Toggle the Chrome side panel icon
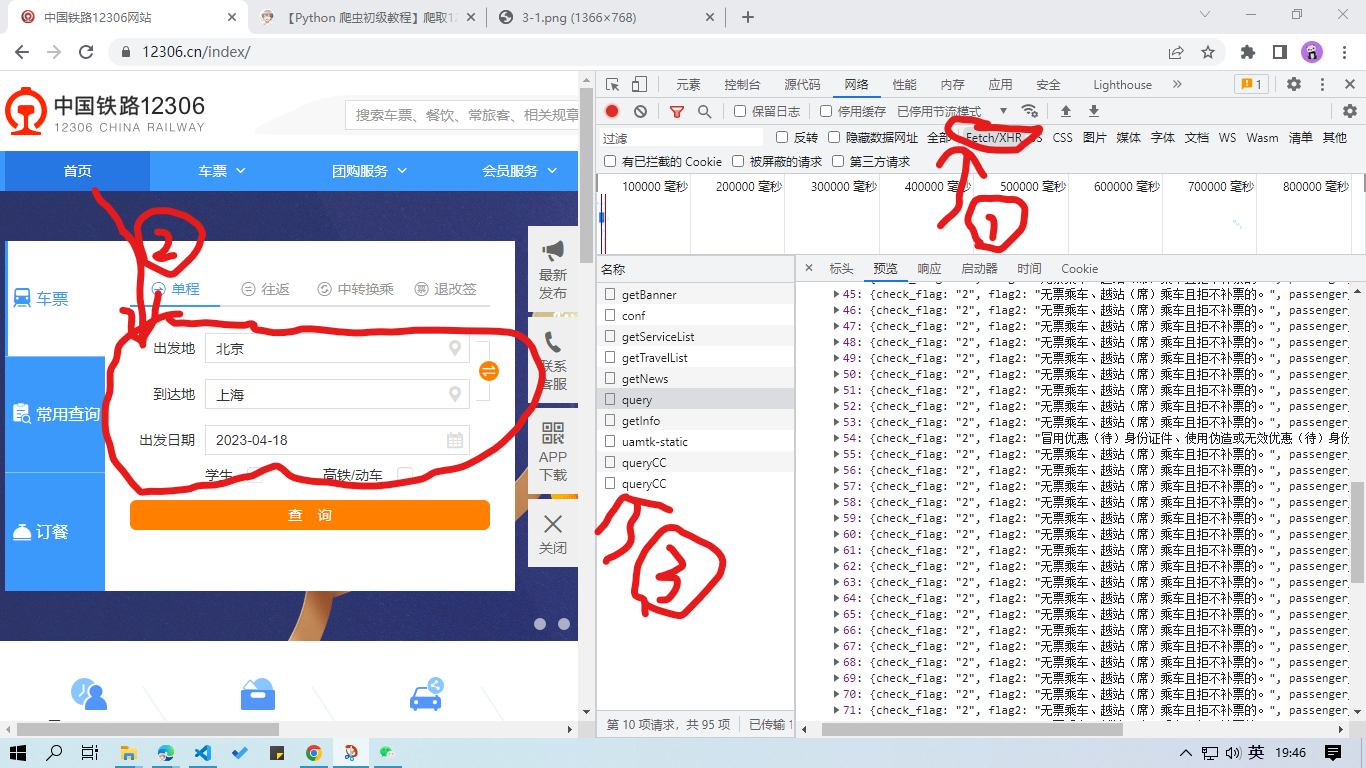 [1279, 52]
